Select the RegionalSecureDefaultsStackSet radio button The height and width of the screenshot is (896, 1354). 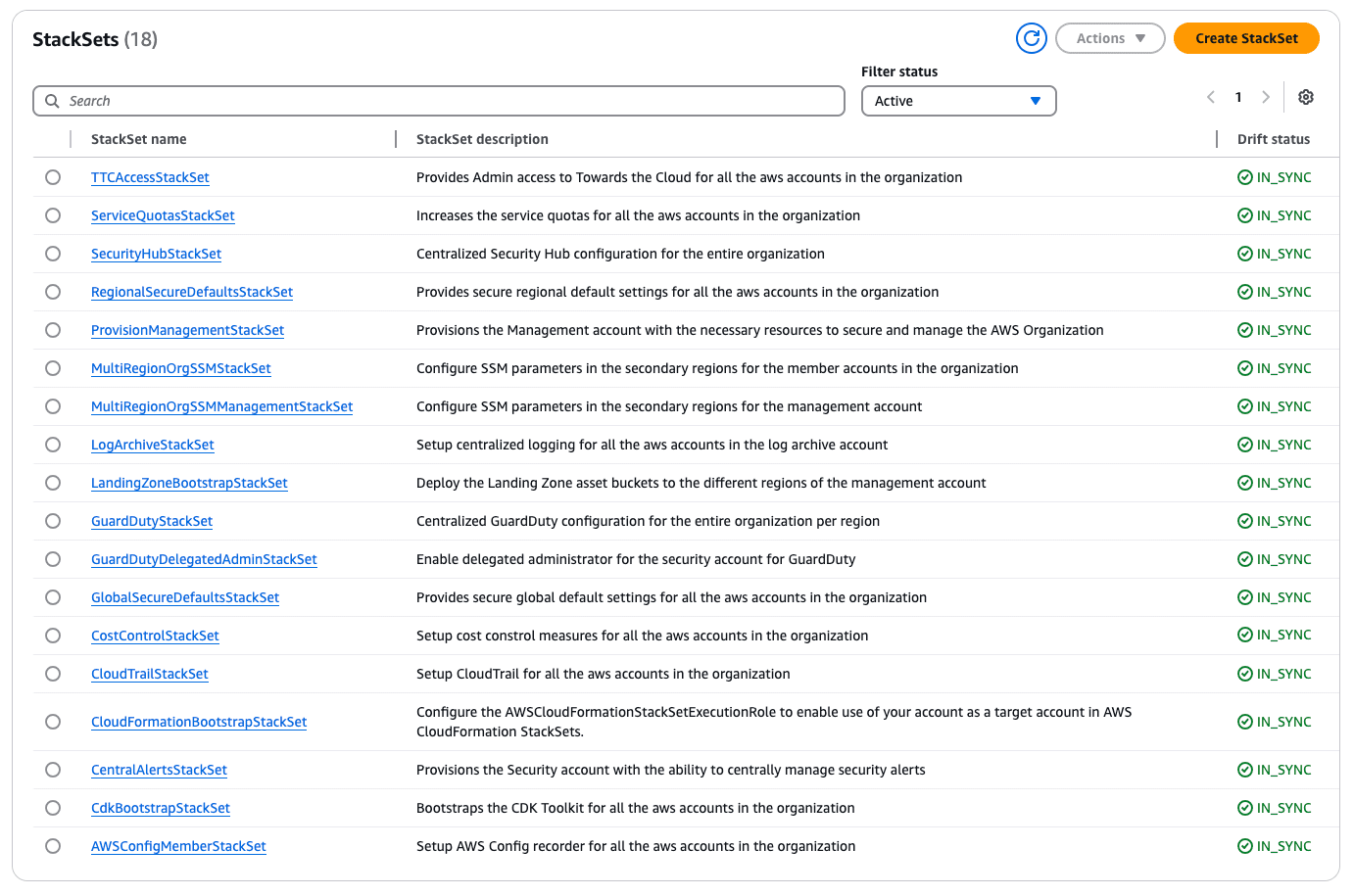tap(53, 292)
